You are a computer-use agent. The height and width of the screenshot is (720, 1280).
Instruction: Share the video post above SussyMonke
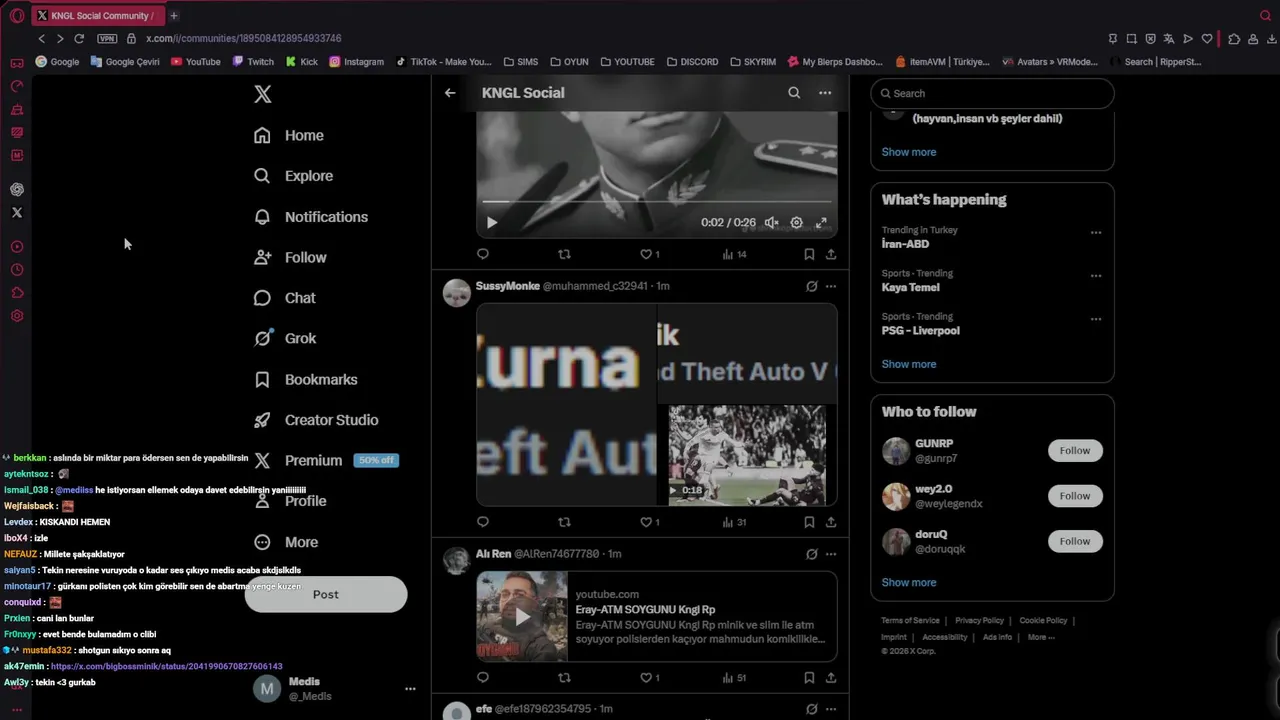pos(831,254)
